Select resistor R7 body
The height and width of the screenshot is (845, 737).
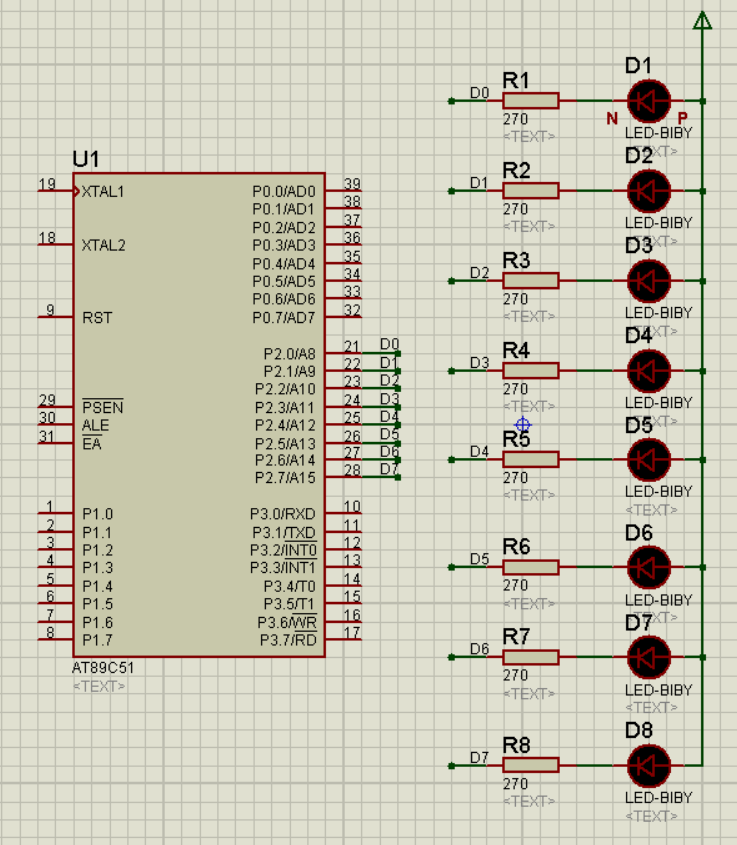click(531, 657)
